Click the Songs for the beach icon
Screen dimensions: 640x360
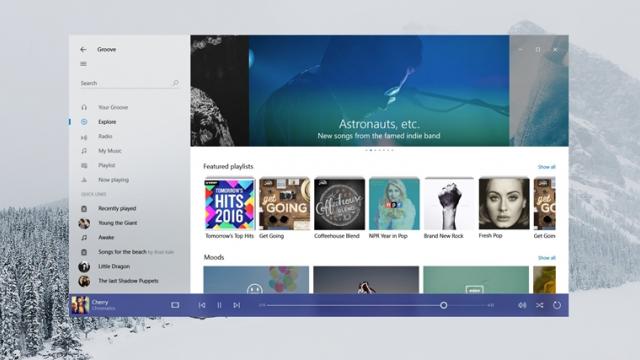tap(84, 252)
